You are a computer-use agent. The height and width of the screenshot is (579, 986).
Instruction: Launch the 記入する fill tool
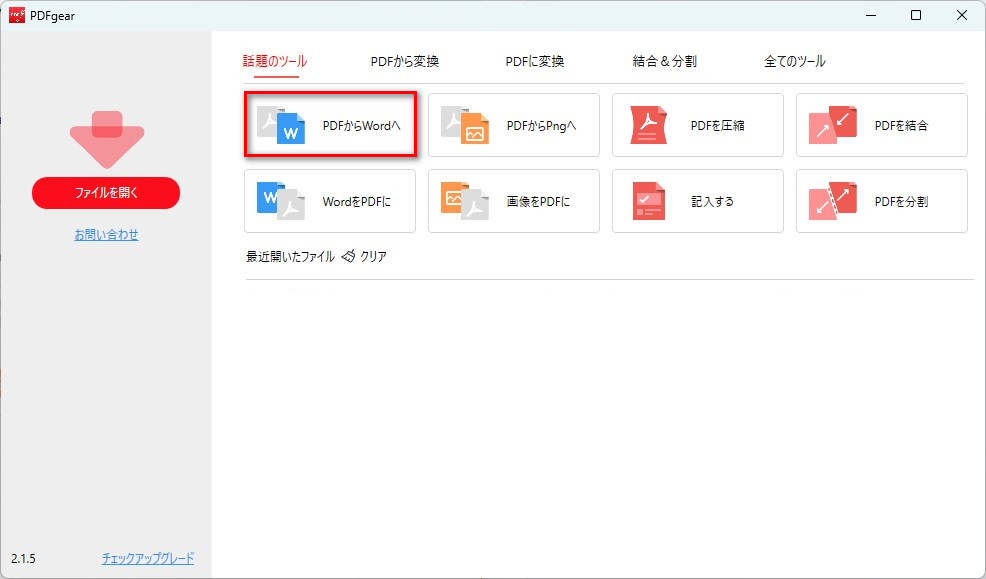(x=697, y=200)
